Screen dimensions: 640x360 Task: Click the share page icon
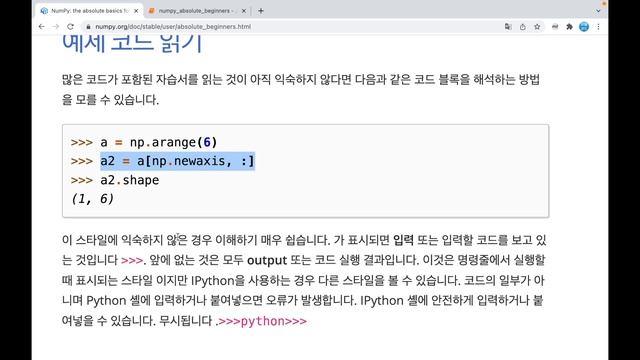click(523, 27)
